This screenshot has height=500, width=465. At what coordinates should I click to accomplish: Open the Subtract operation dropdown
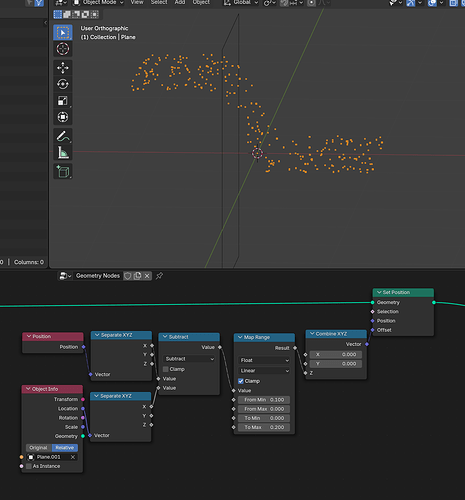pyautogui.click(x=189, y=359)
